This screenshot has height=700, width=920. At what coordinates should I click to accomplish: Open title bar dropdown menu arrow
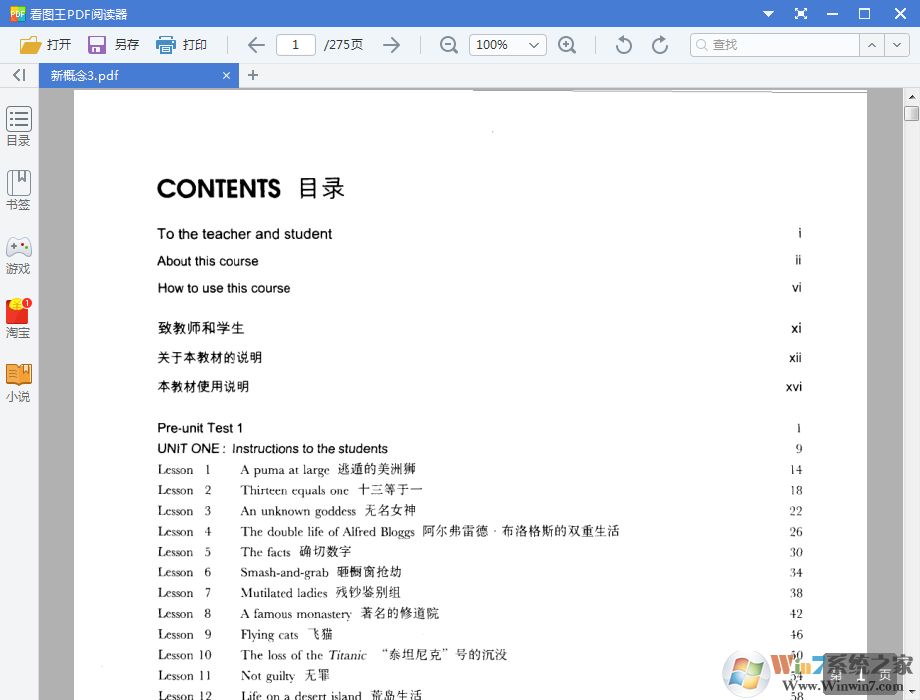pos(768,13)
